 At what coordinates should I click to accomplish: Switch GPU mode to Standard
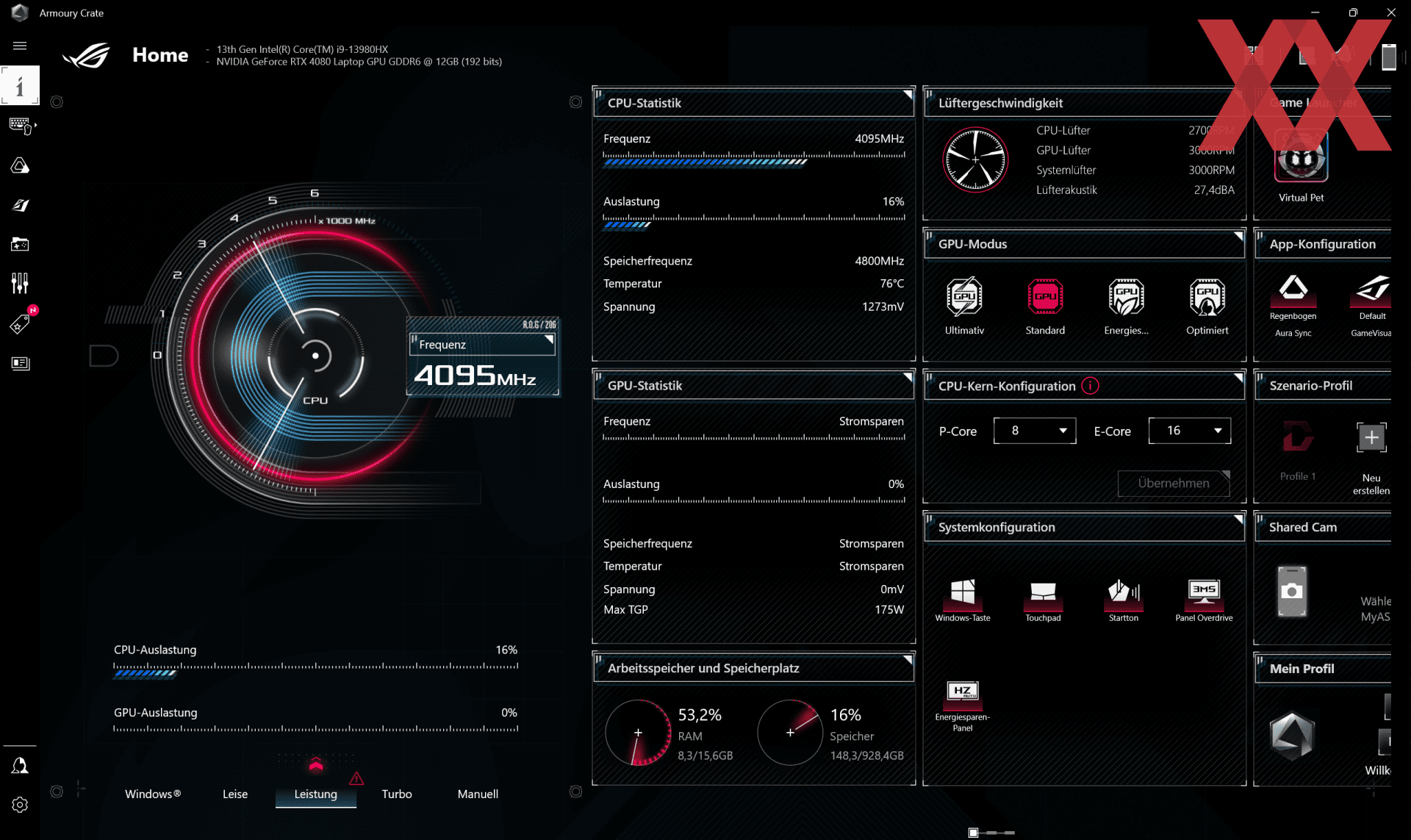tap(1045, 298)
